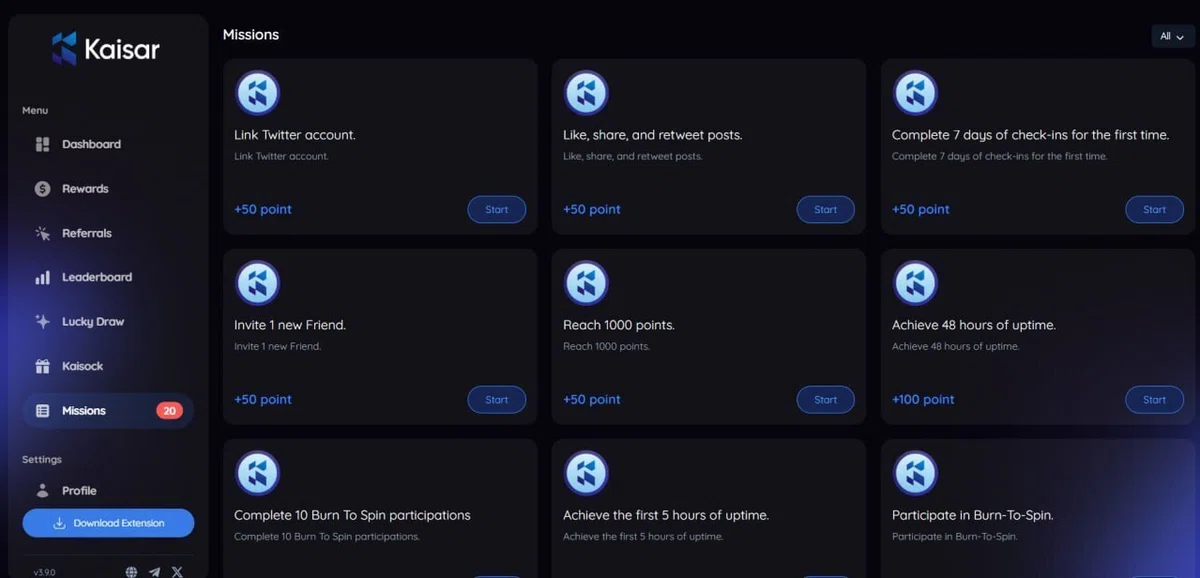Click the Lucky Draw sparkle icon
This screenshot has height=578, width=1200.
point(42,322)
